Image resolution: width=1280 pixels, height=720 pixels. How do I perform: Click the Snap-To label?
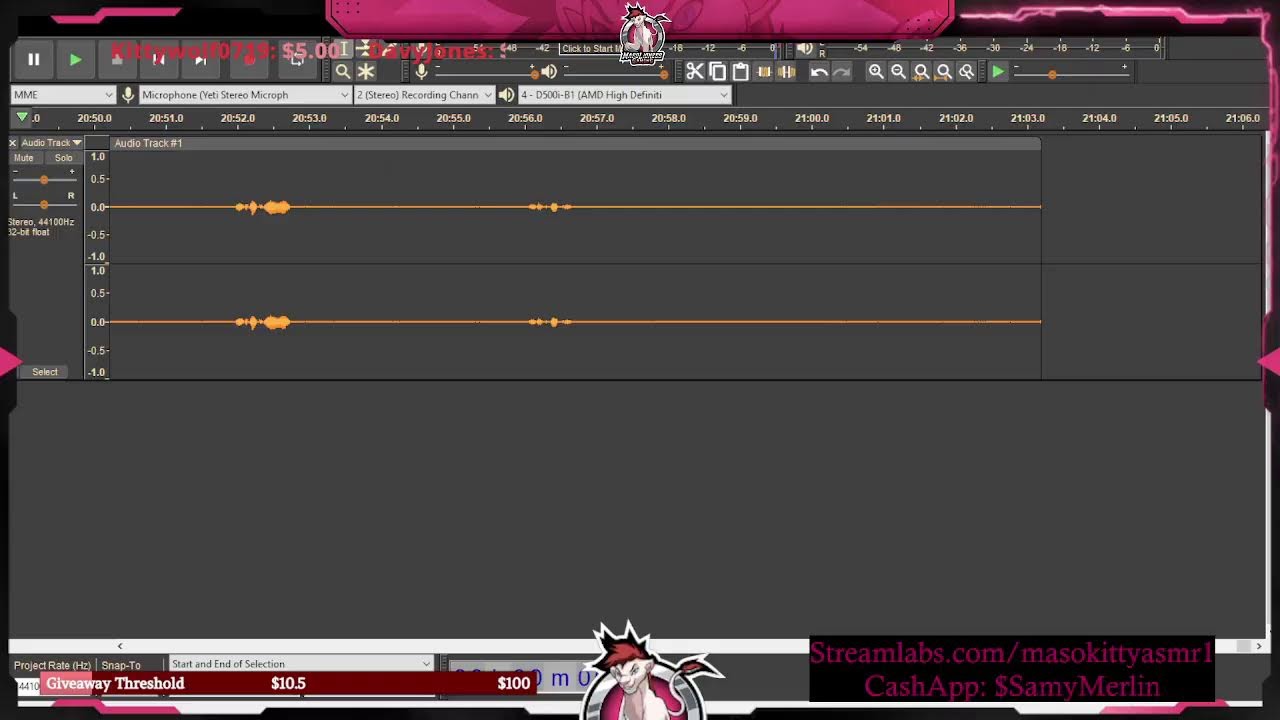pos(121,665)
